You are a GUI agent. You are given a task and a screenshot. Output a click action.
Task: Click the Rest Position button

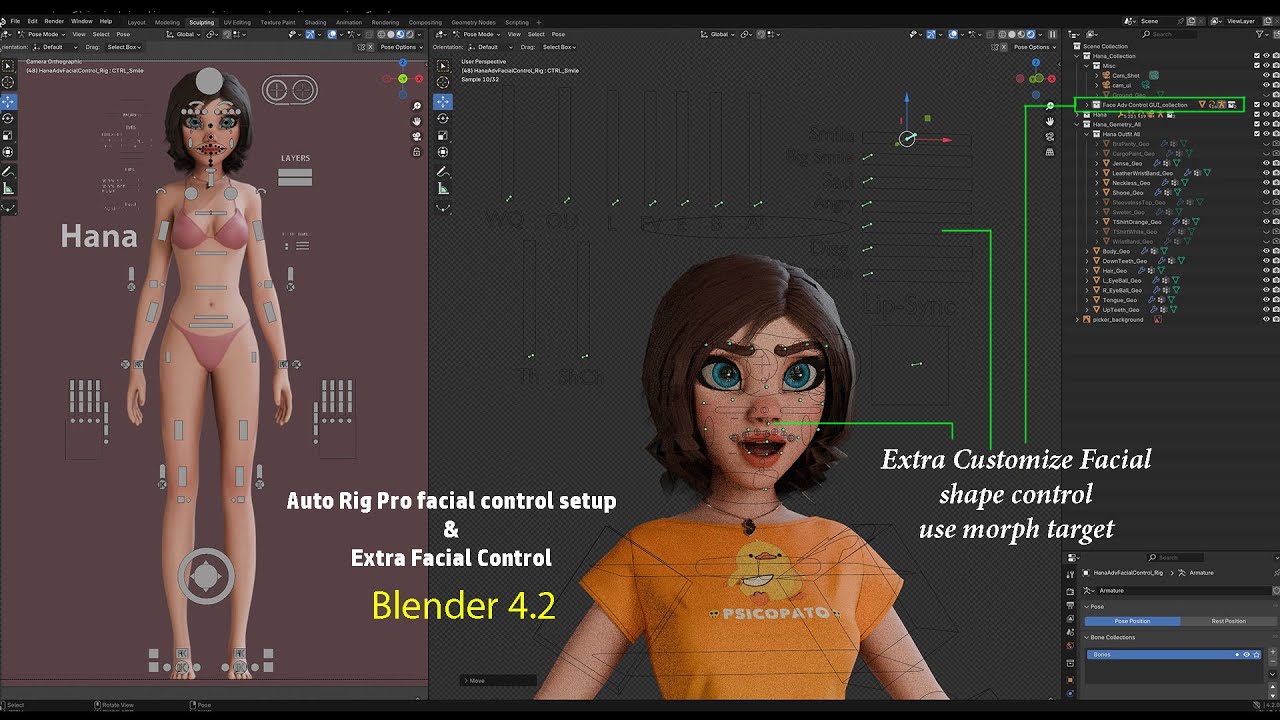pyautogui.click(x=1228, y=621)
